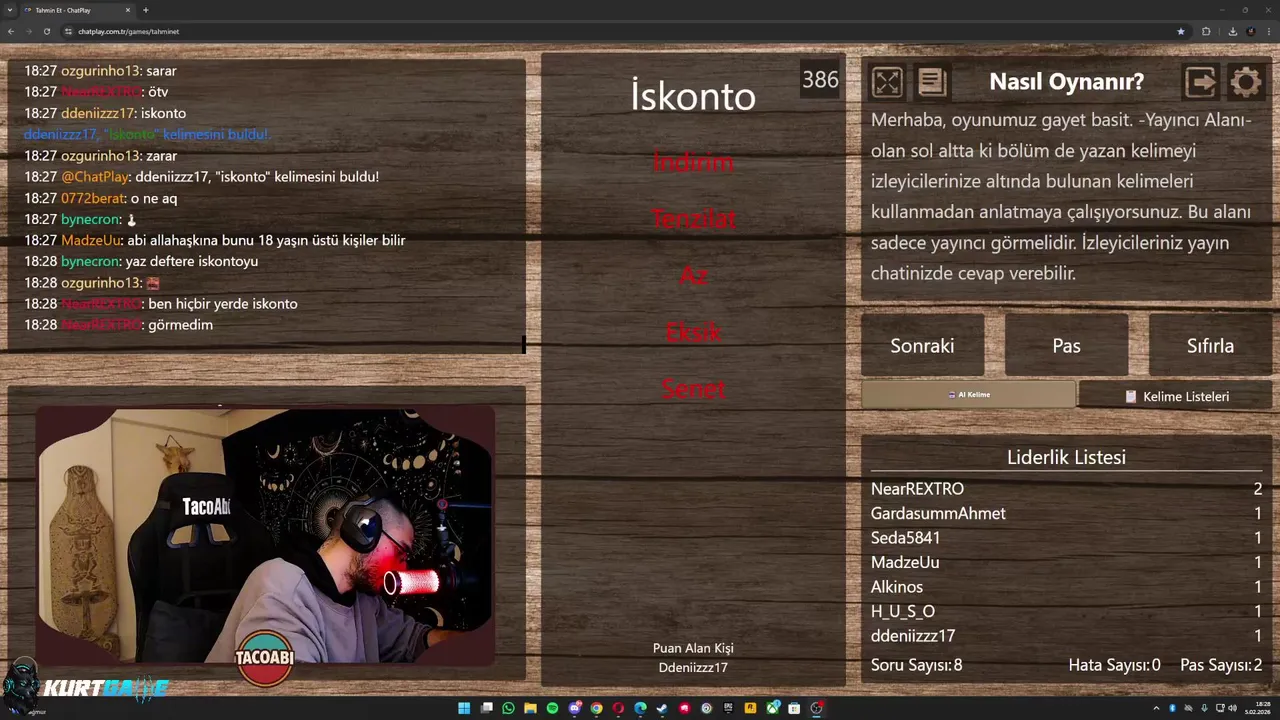Click forbidden word İndirim
The width and height of the screenshot is (1280, 720).
pyautogui.click(x=693, y=162)
